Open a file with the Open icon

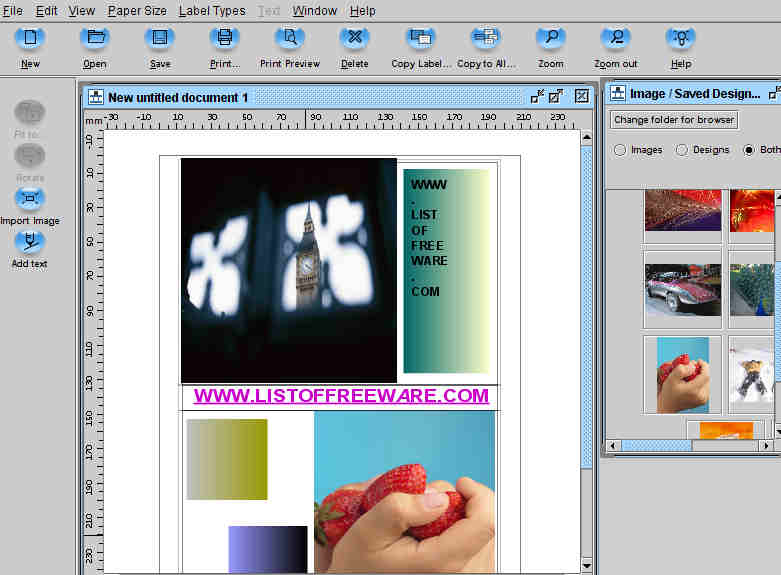point(95,39)
